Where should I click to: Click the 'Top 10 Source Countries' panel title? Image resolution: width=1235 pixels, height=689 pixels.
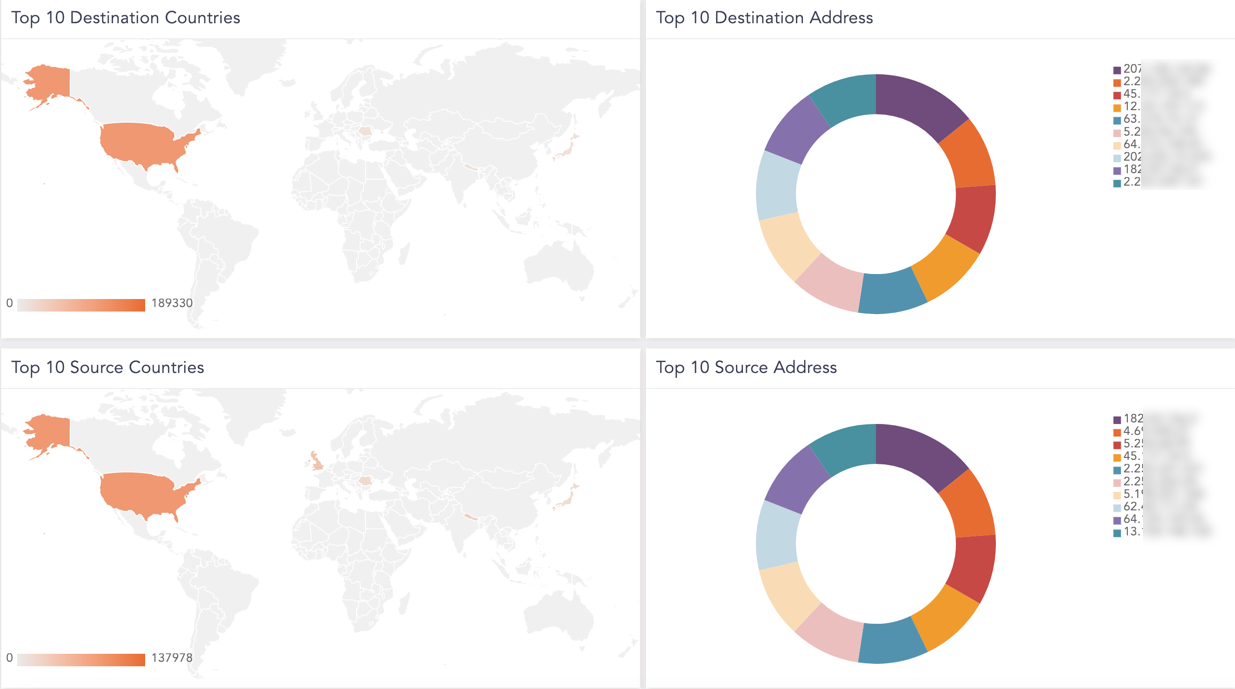[x=107, y=368]
